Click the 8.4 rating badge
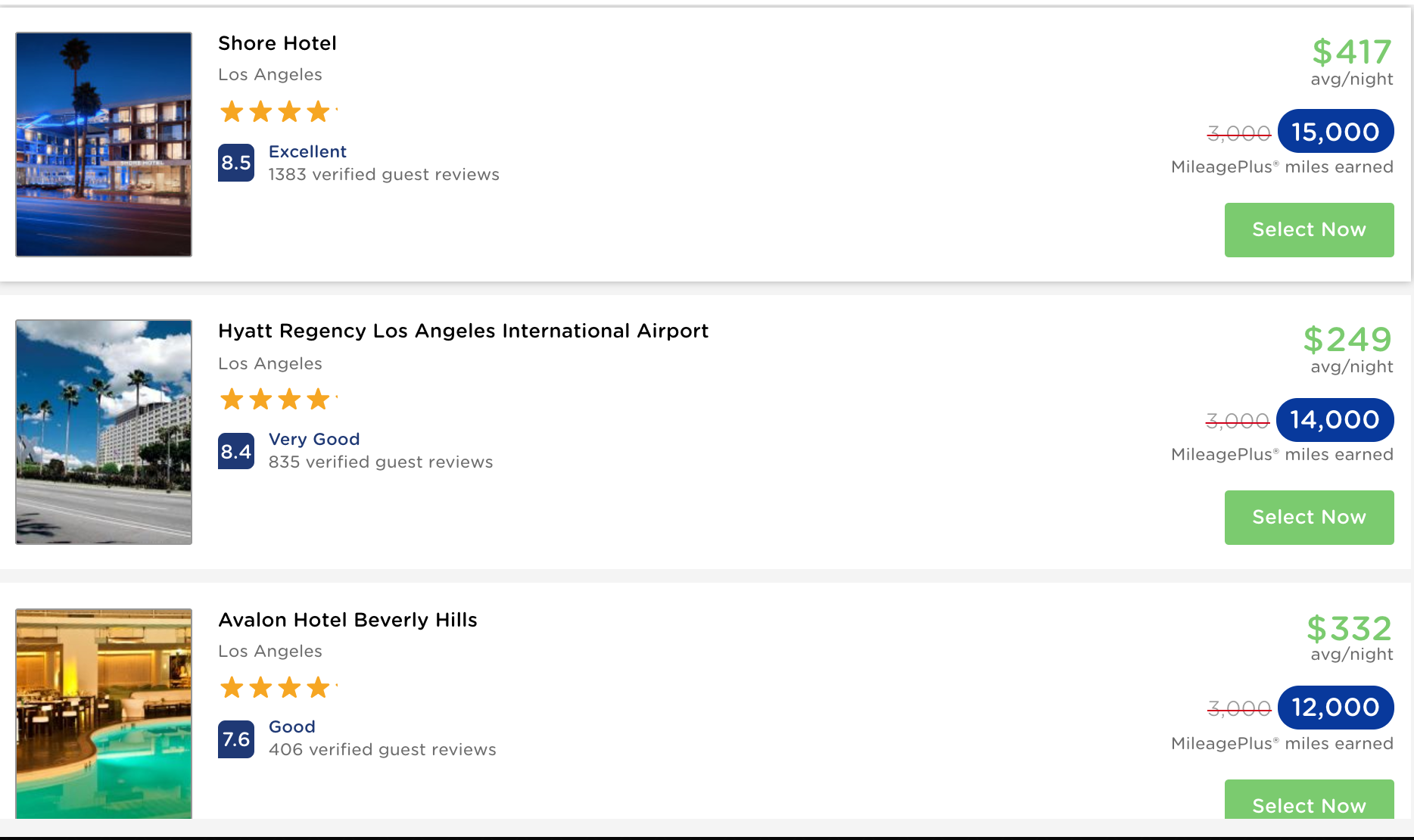This screenshot has width=1414, height=840. [x=236, y=451]
